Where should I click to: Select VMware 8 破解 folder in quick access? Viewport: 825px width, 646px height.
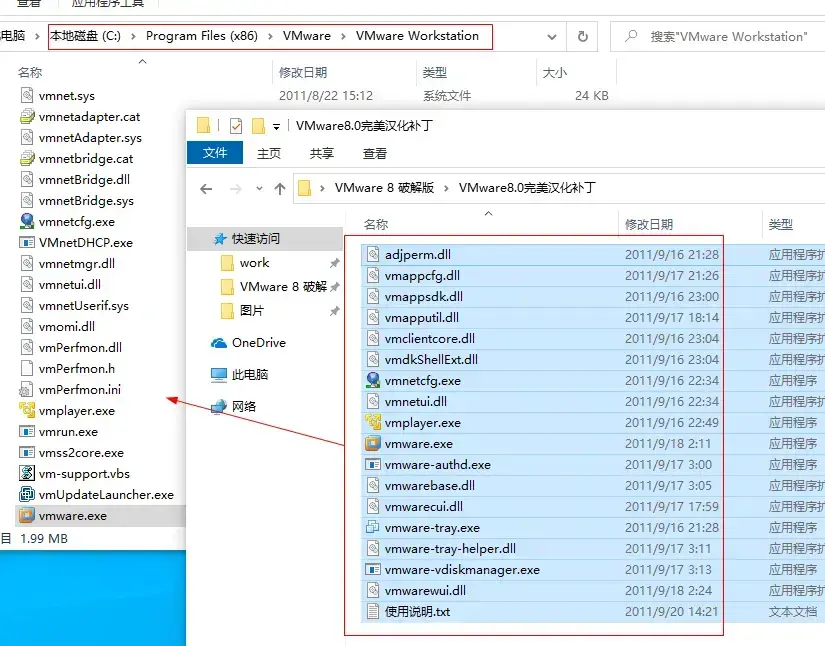pyautogui.click(x=283, y=287)
